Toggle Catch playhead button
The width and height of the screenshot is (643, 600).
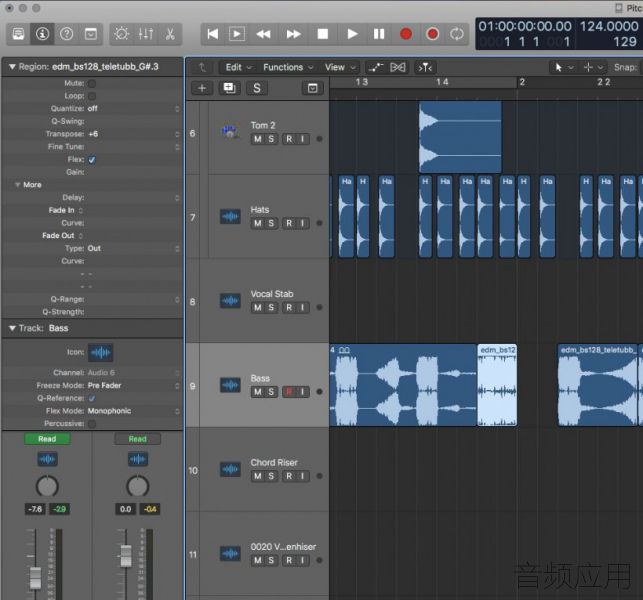pos(425,67)
